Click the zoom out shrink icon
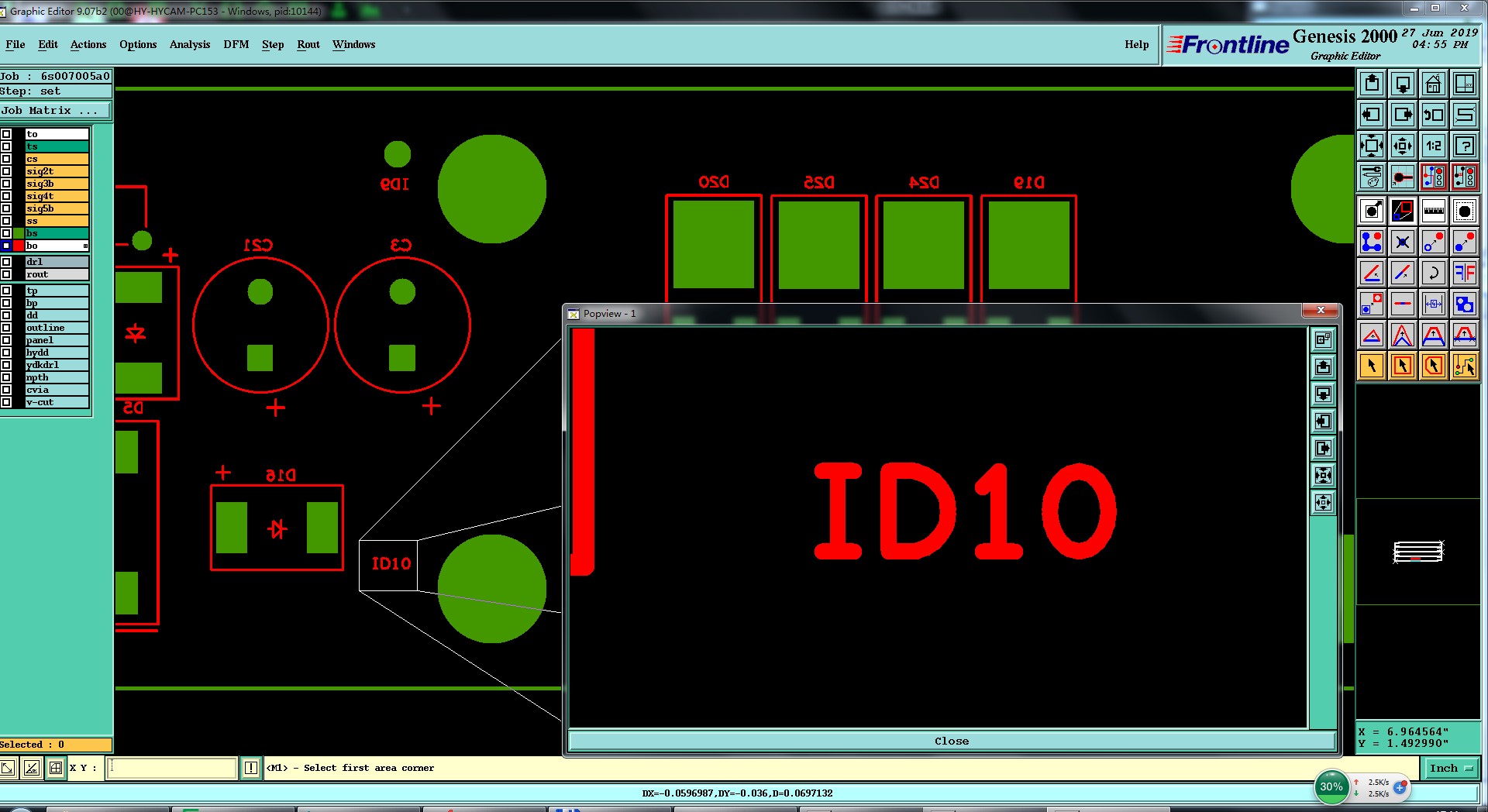Screen dimensions: 1488x812 [x=1403, y=146]
